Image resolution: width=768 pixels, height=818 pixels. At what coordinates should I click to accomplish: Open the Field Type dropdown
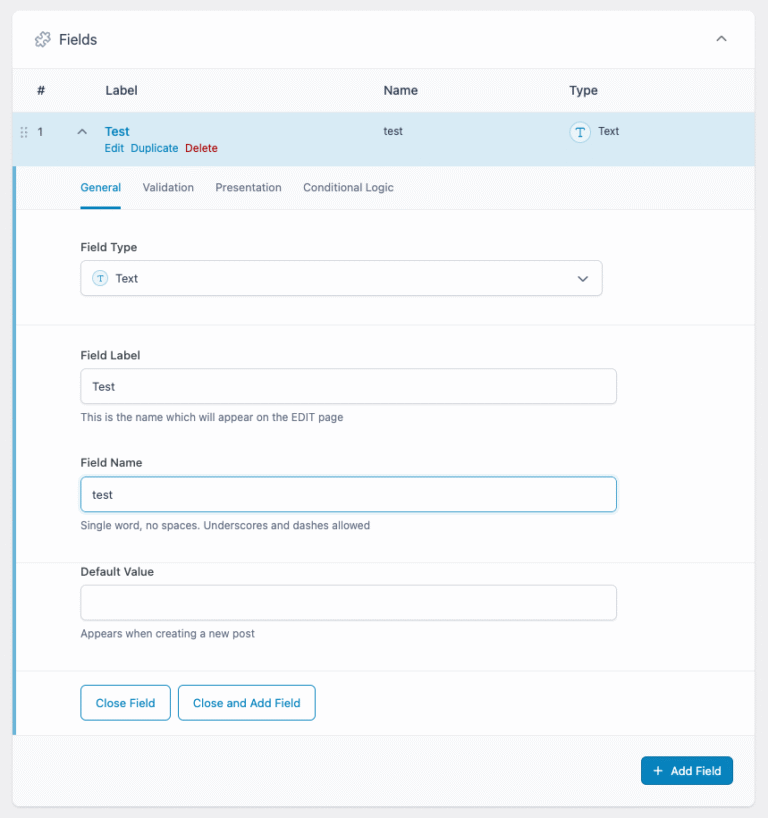[341, 278]
